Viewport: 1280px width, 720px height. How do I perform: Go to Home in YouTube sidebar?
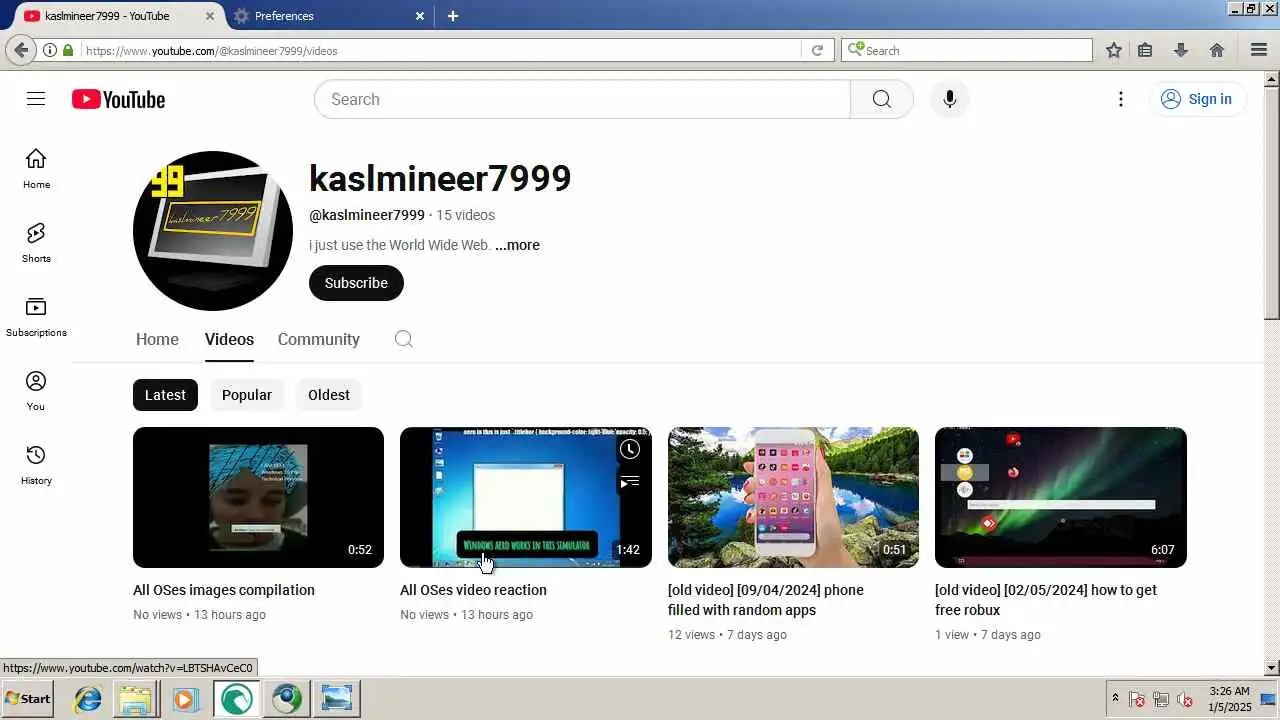36,169
